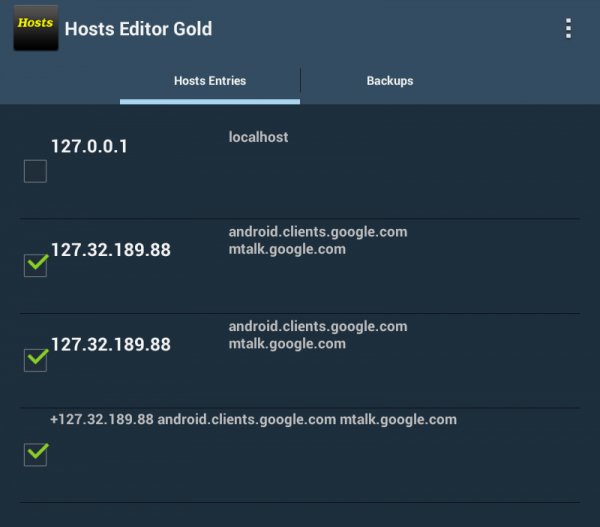The width and height of the screenshot is (600, 527).
Task: Enable the checkbox for the 127.0.0.1 localhost entry
Action: coord(35,171)
